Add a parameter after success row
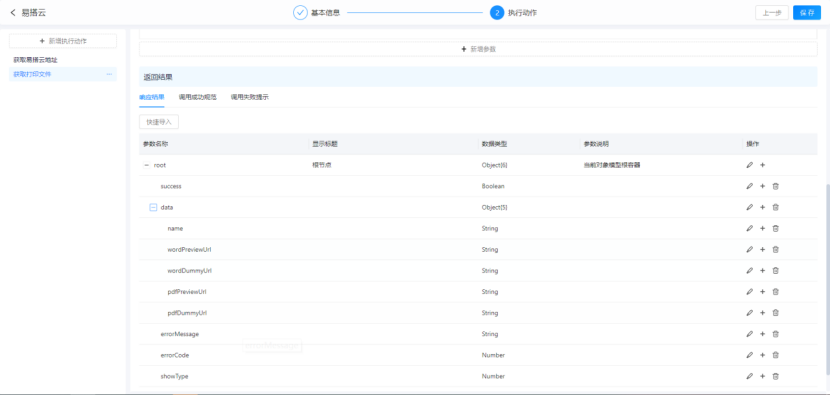Image resolution: width=830 pixels, height=395 pixels. click(x=762, y=186)
